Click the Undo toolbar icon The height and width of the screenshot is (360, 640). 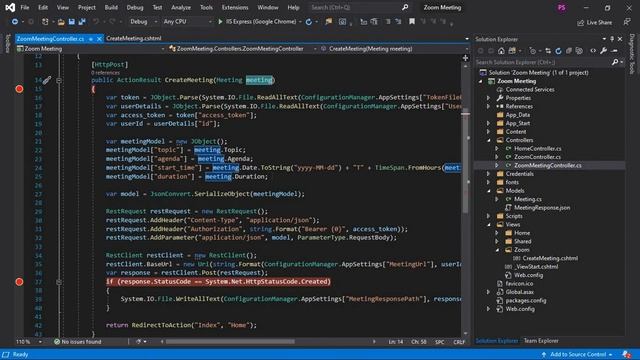tap(96, 22)
